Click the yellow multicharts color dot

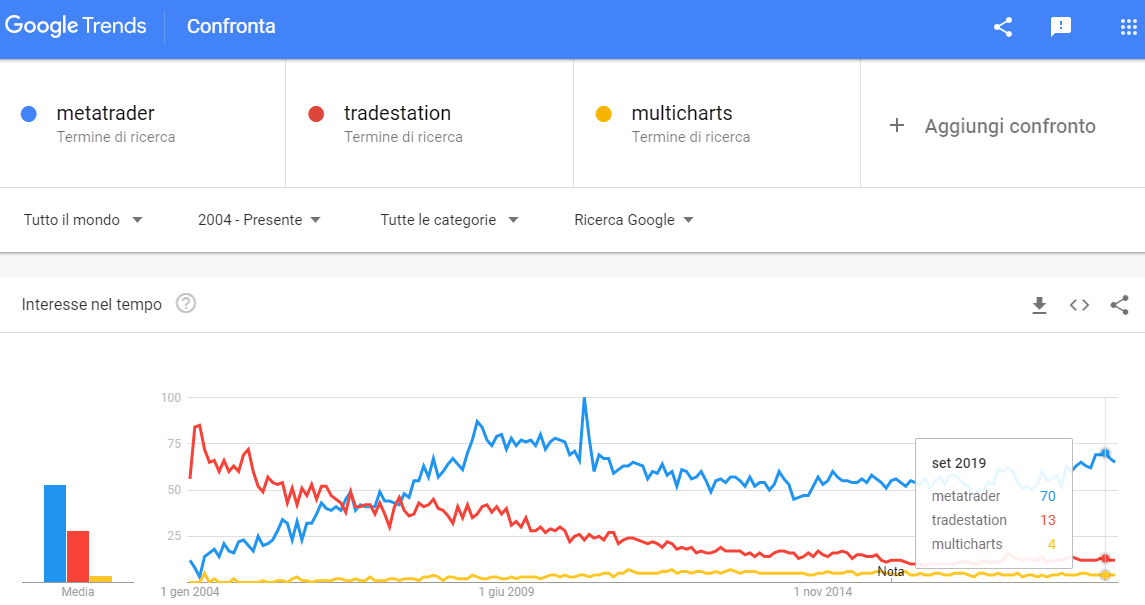click(603, 114)
